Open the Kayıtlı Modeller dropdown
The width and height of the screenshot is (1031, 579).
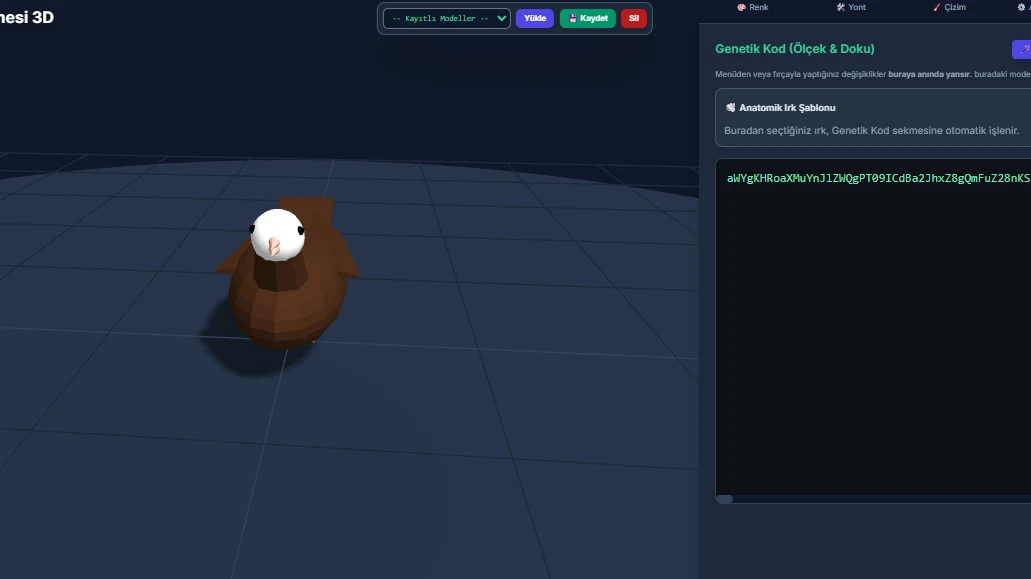pos(446,18)
